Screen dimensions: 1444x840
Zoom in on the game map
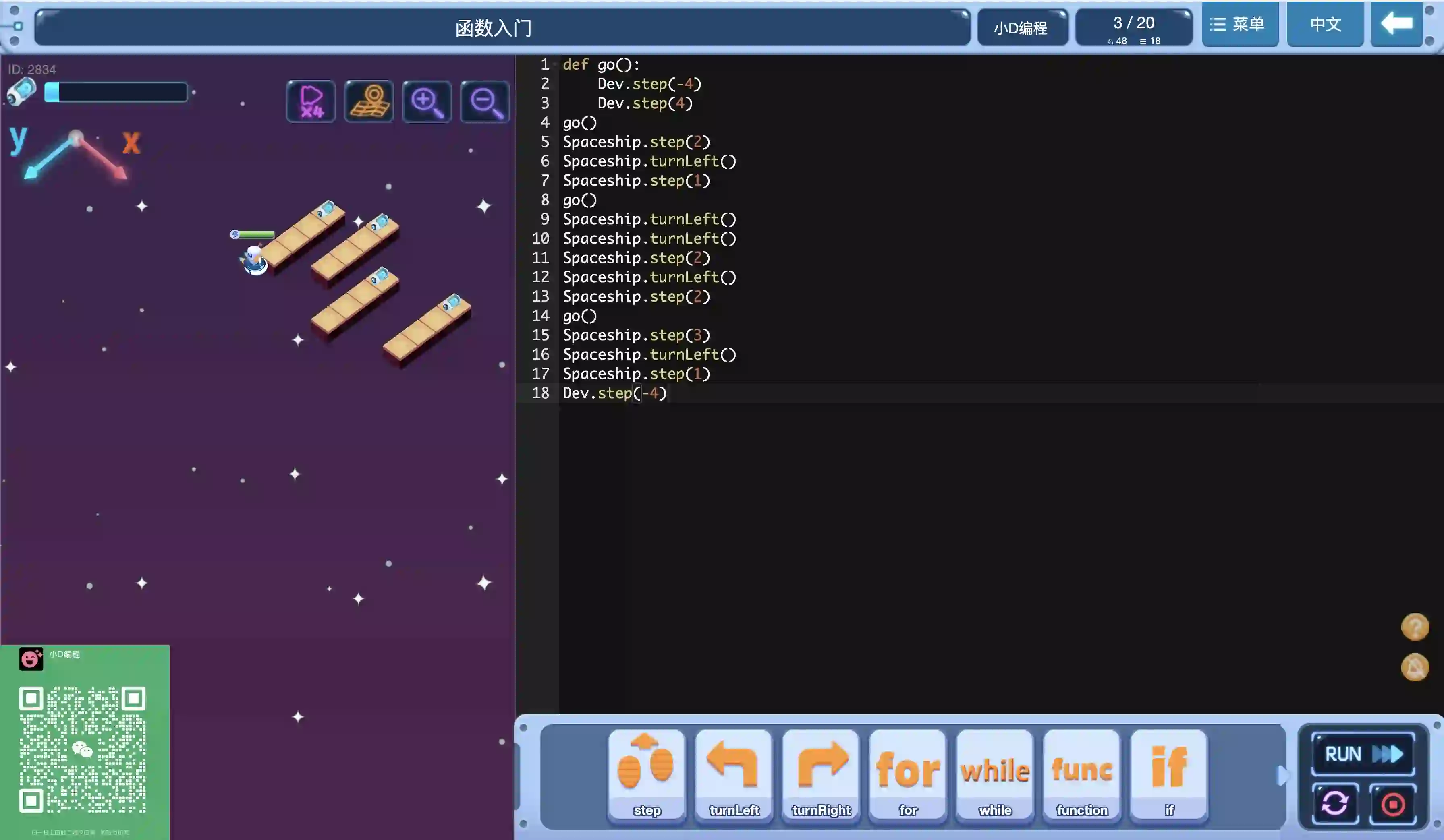(x=427, y=102)
